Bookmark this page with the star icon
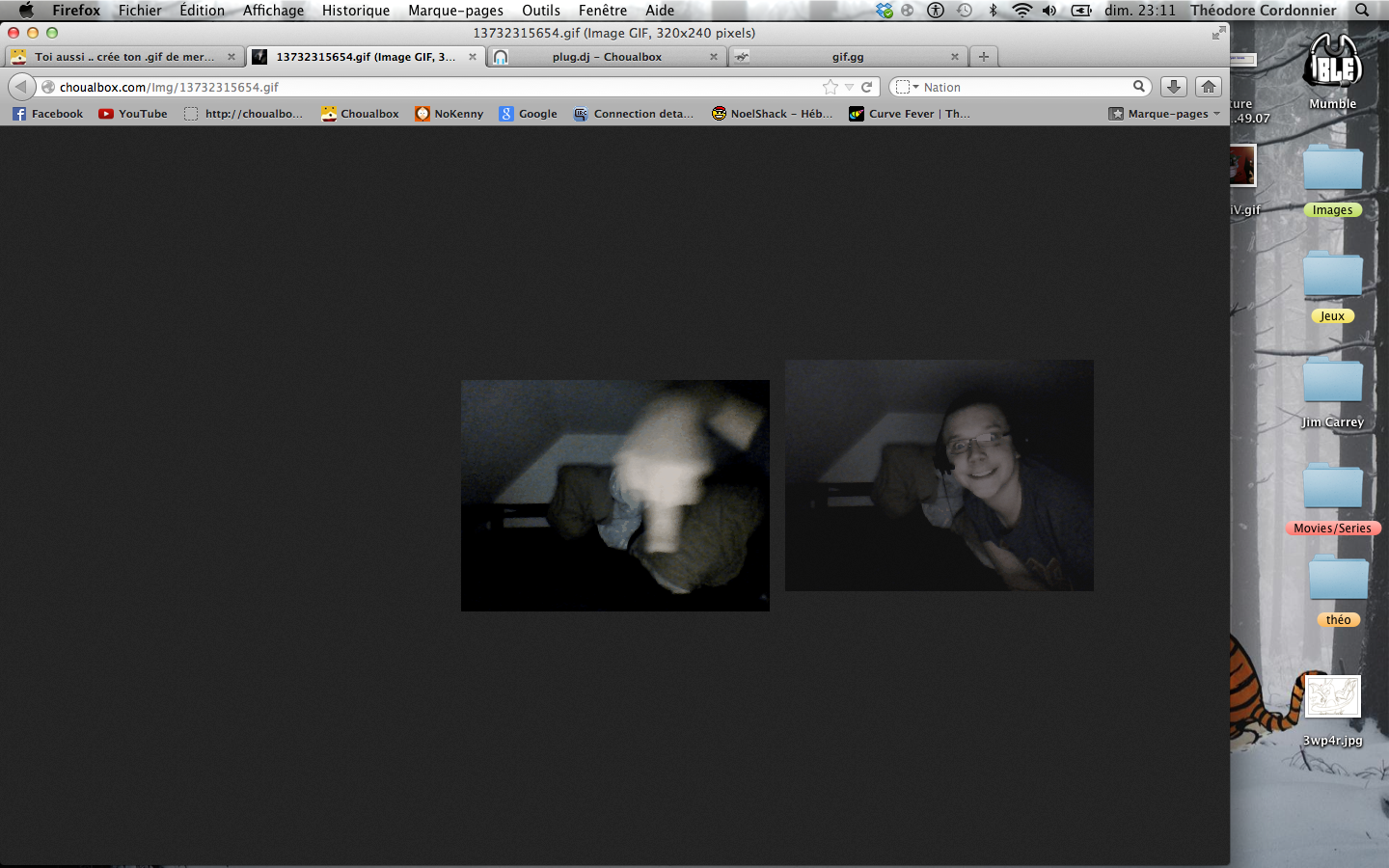This screenshot has height=868, width=1389. pos(831,87)
